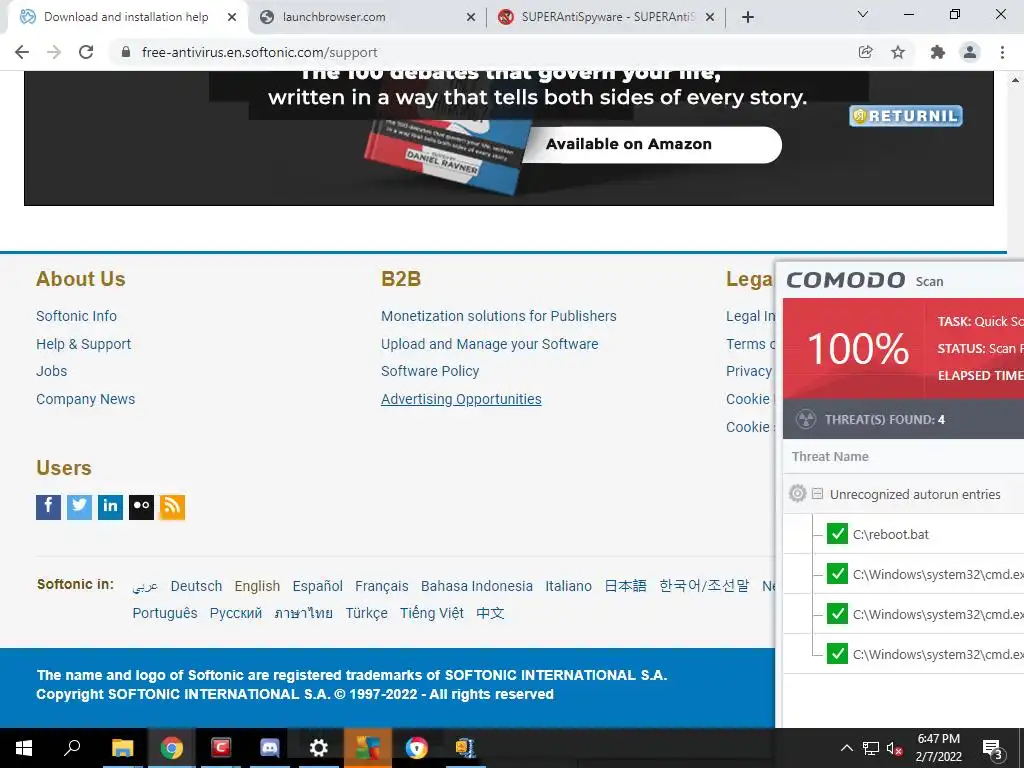
Task: Switch Softonic language to Español
Action: pyautogui.click(x=317, y=586)
